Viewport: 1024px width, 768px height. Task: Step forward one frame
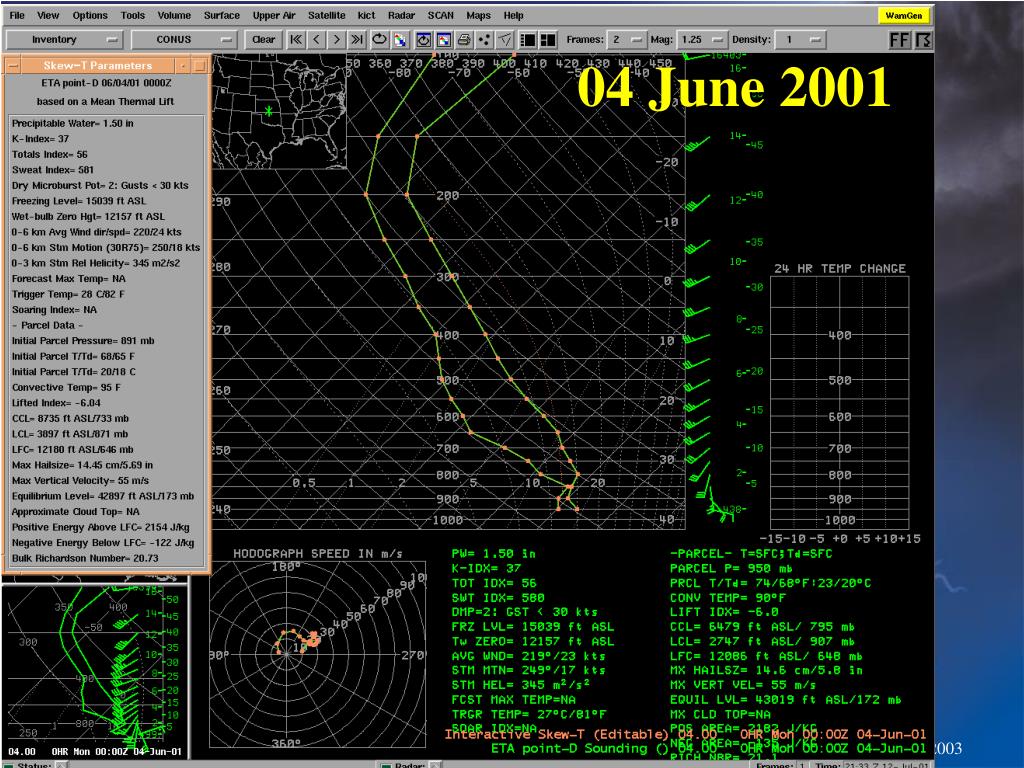(336, 40)
